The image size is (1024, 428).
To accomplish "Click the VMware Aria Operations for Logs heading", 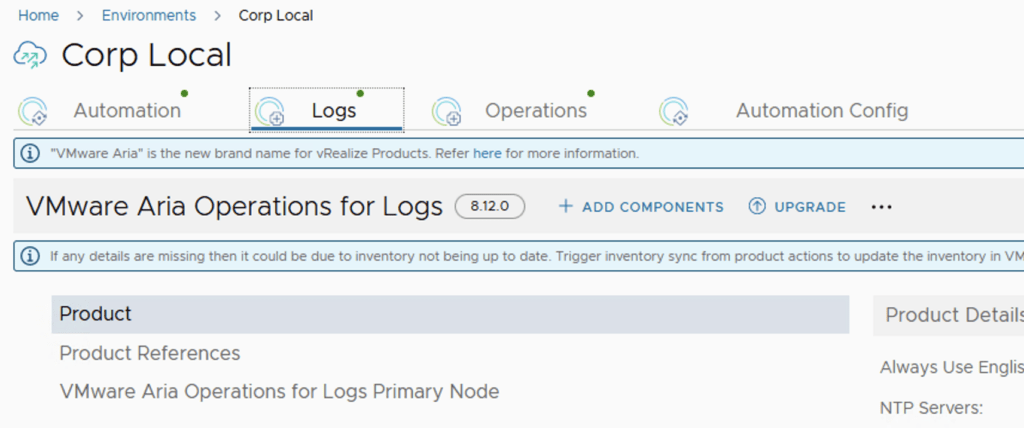I will tap(234, 206).
